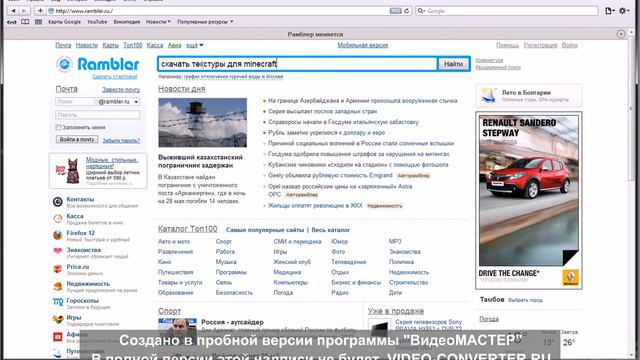
Task: Open the @rambler.ru domain dropdown
Action: (x=118, y=102)
